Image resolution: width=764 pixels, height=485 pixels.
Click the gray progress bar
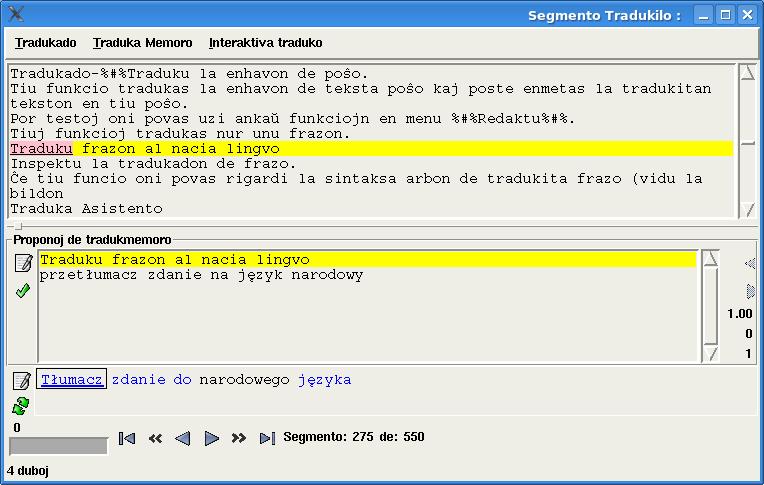[x=58, y=446]
